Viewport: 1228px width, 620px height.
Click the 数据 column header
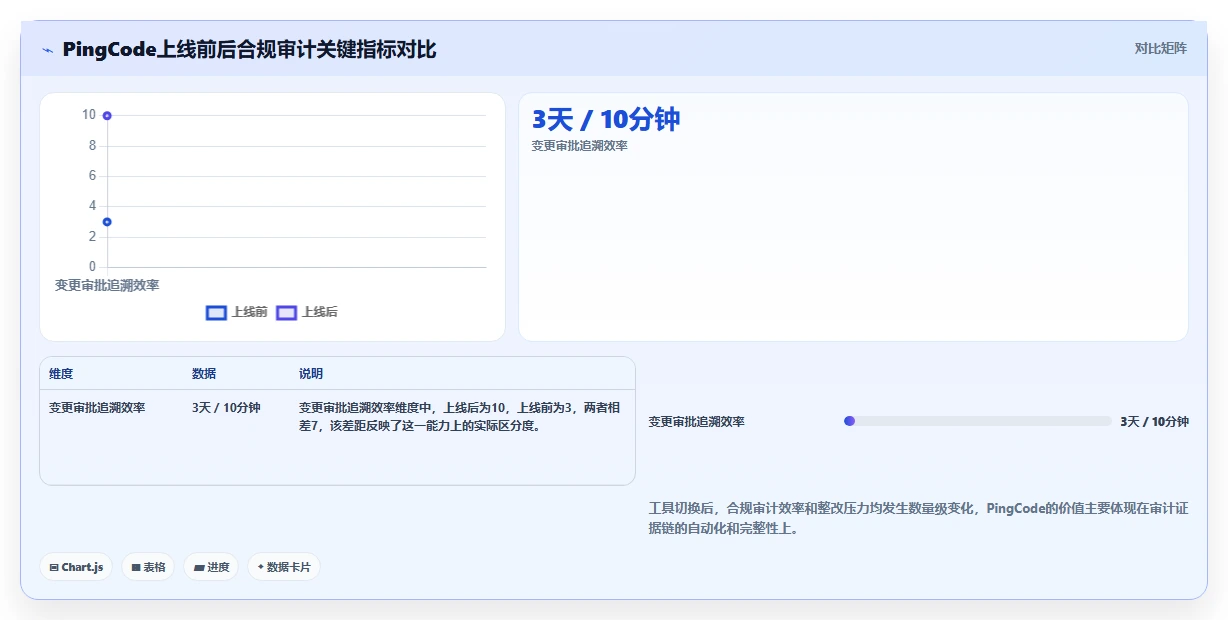pos(204,374)
